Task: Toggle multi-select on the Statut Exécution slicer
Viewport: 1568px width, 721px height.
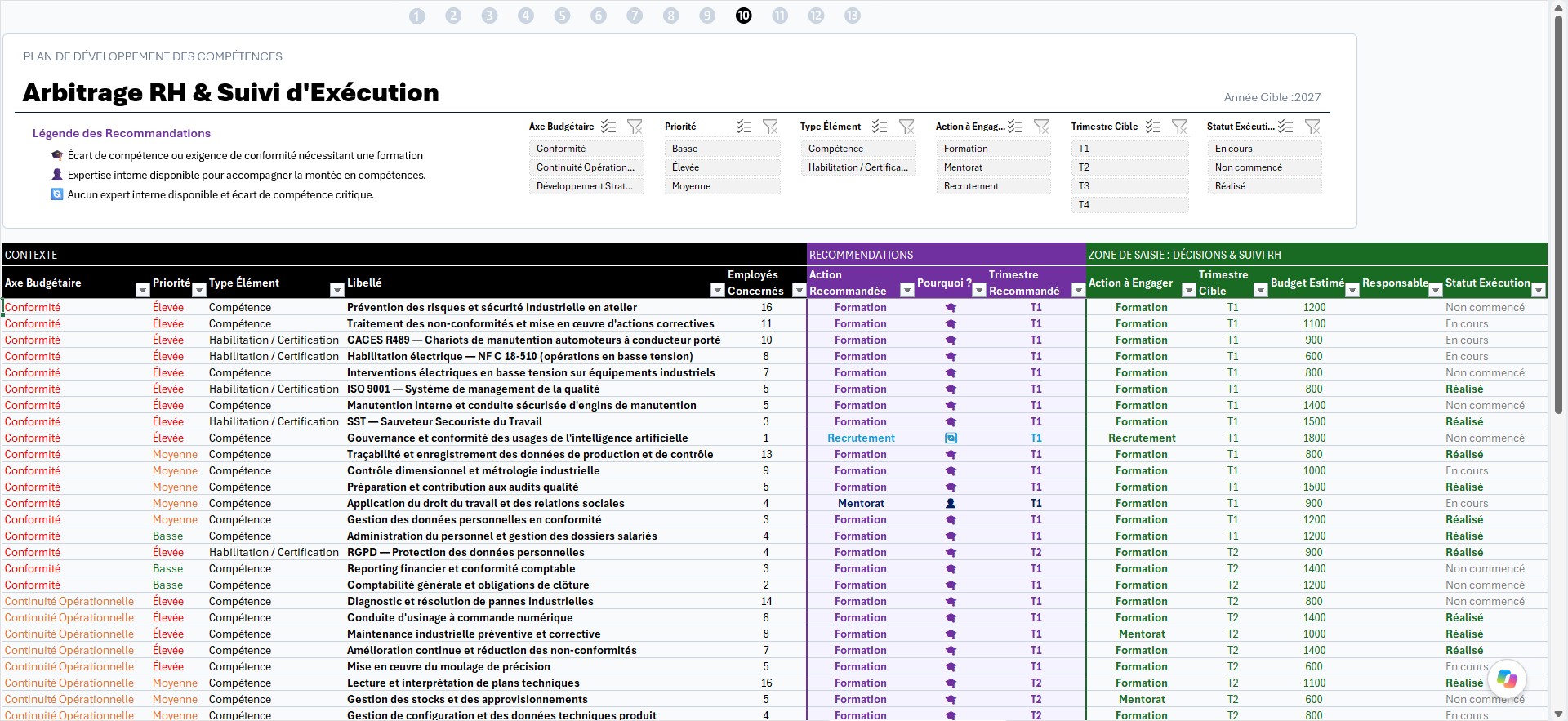Action: (1285, 127)
